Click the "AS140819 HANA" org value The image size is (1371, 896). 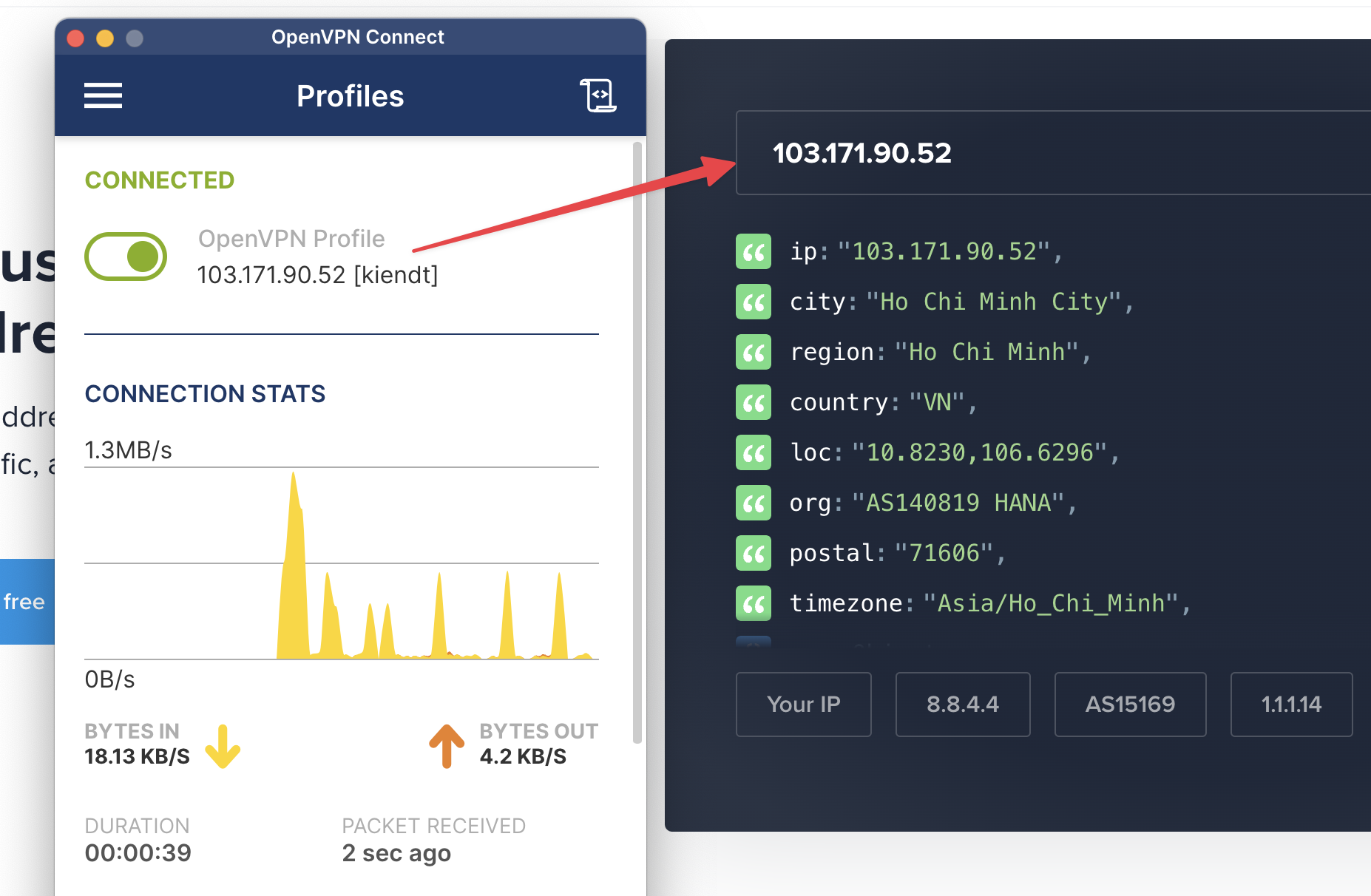click(x=958, y=503)
